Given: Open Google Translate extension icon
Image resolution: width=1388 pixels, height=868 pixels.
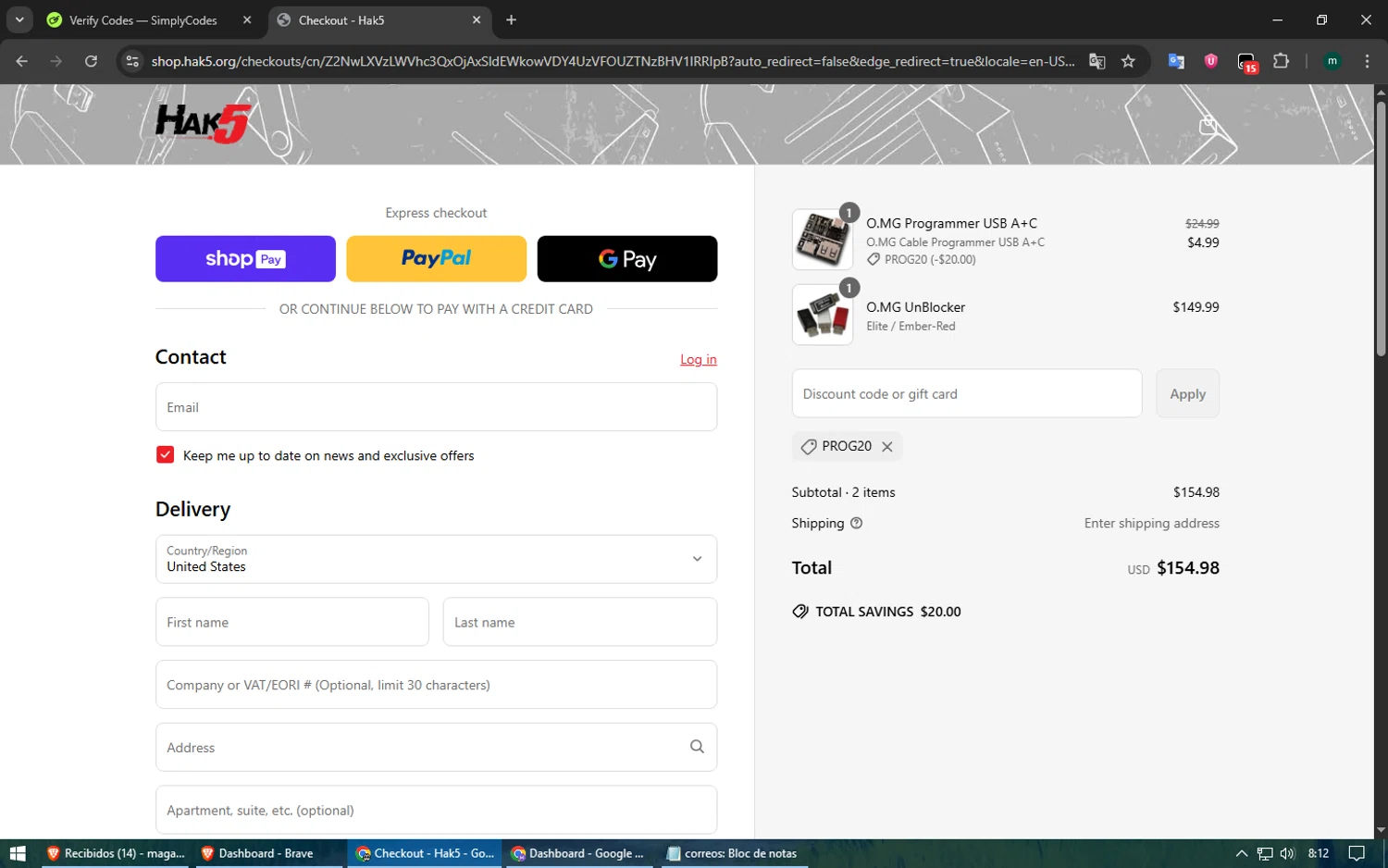Looking at the screenshot, I should tap(1176, 61).
